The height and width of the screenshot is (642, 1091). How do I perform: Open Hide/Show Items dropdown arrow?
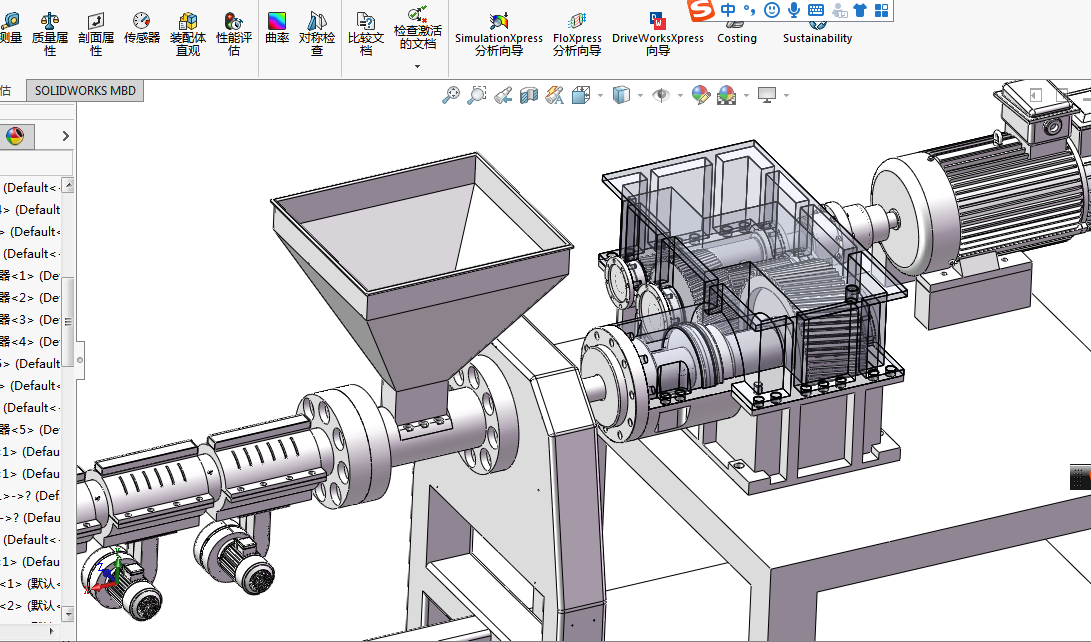pos(680,95)
